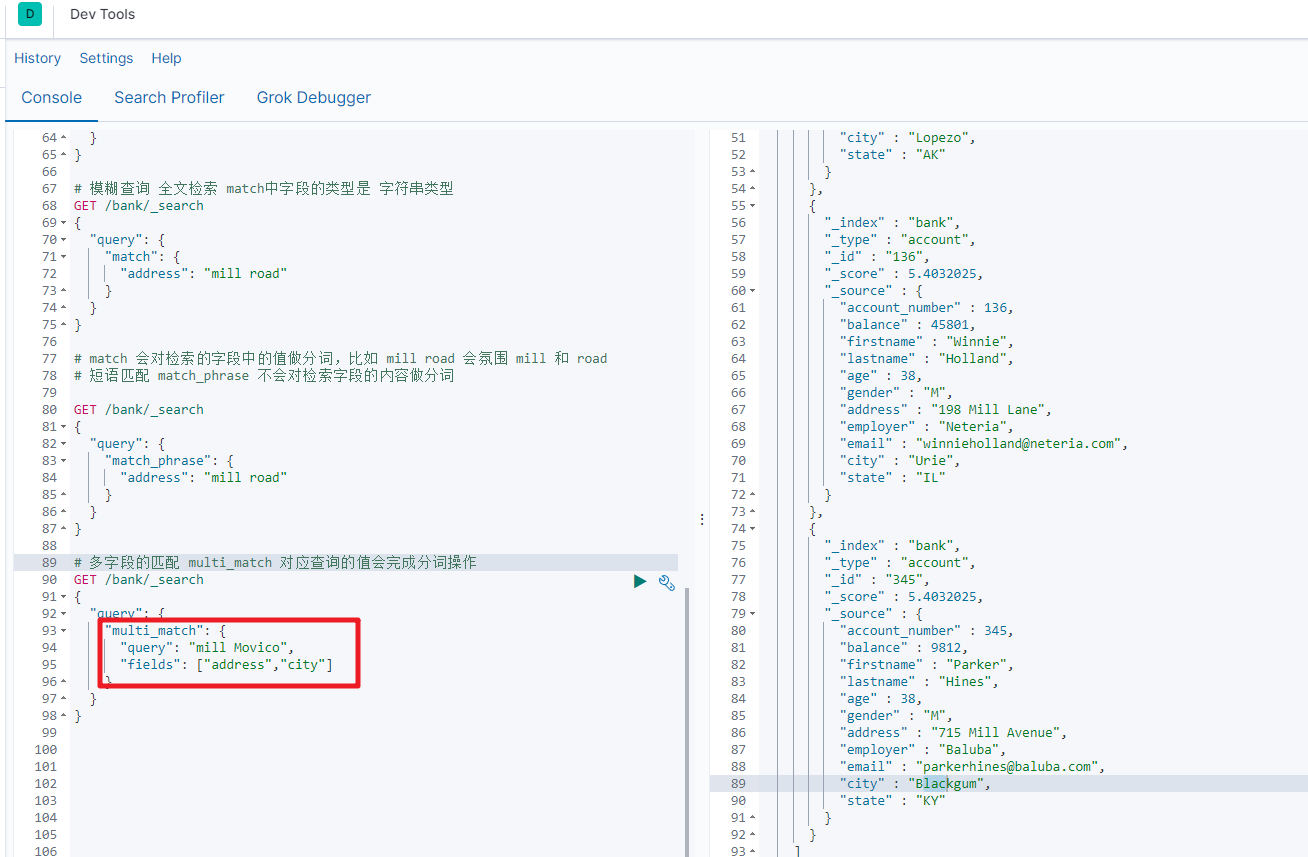
Task: Click "Hines" lastname value
Action: [963, 682]
